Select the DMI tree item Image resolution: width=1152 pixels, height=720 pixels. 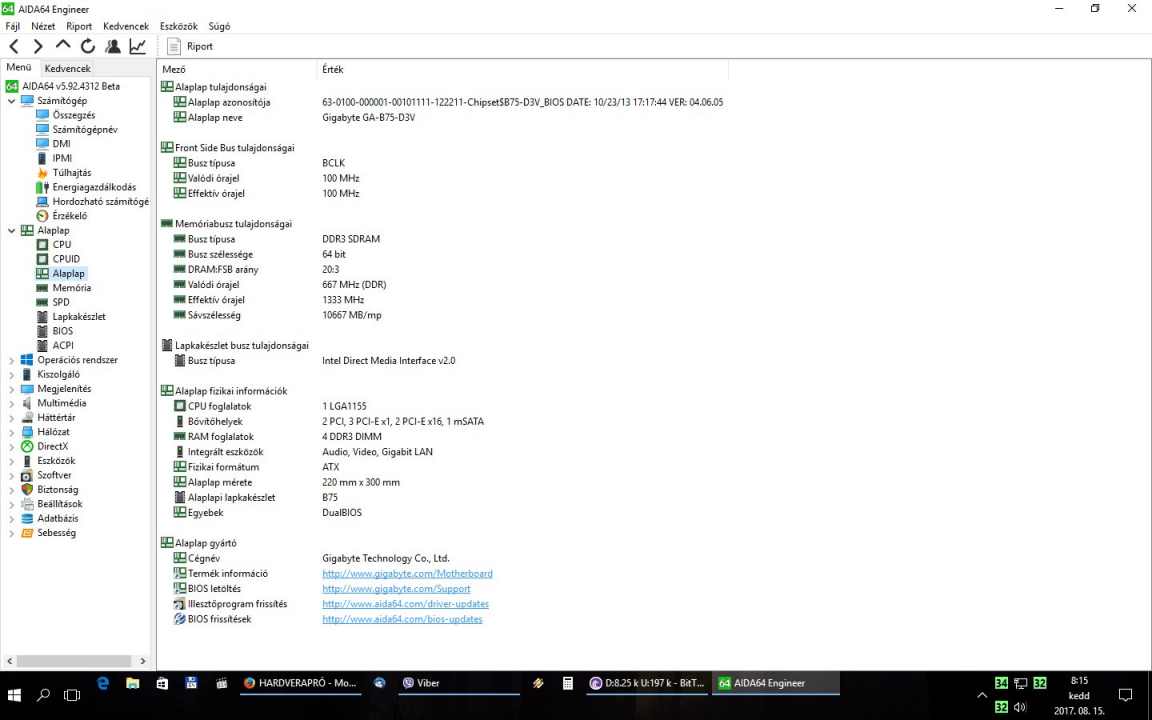tap(62, 144)
